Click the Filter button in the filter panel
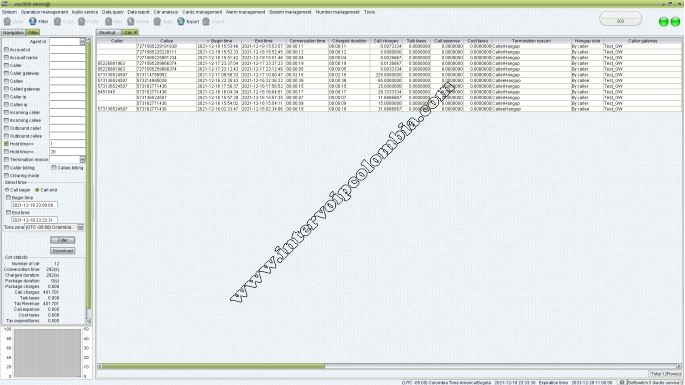The height and width of the screenshot is (385, 685). coord(62,240)
